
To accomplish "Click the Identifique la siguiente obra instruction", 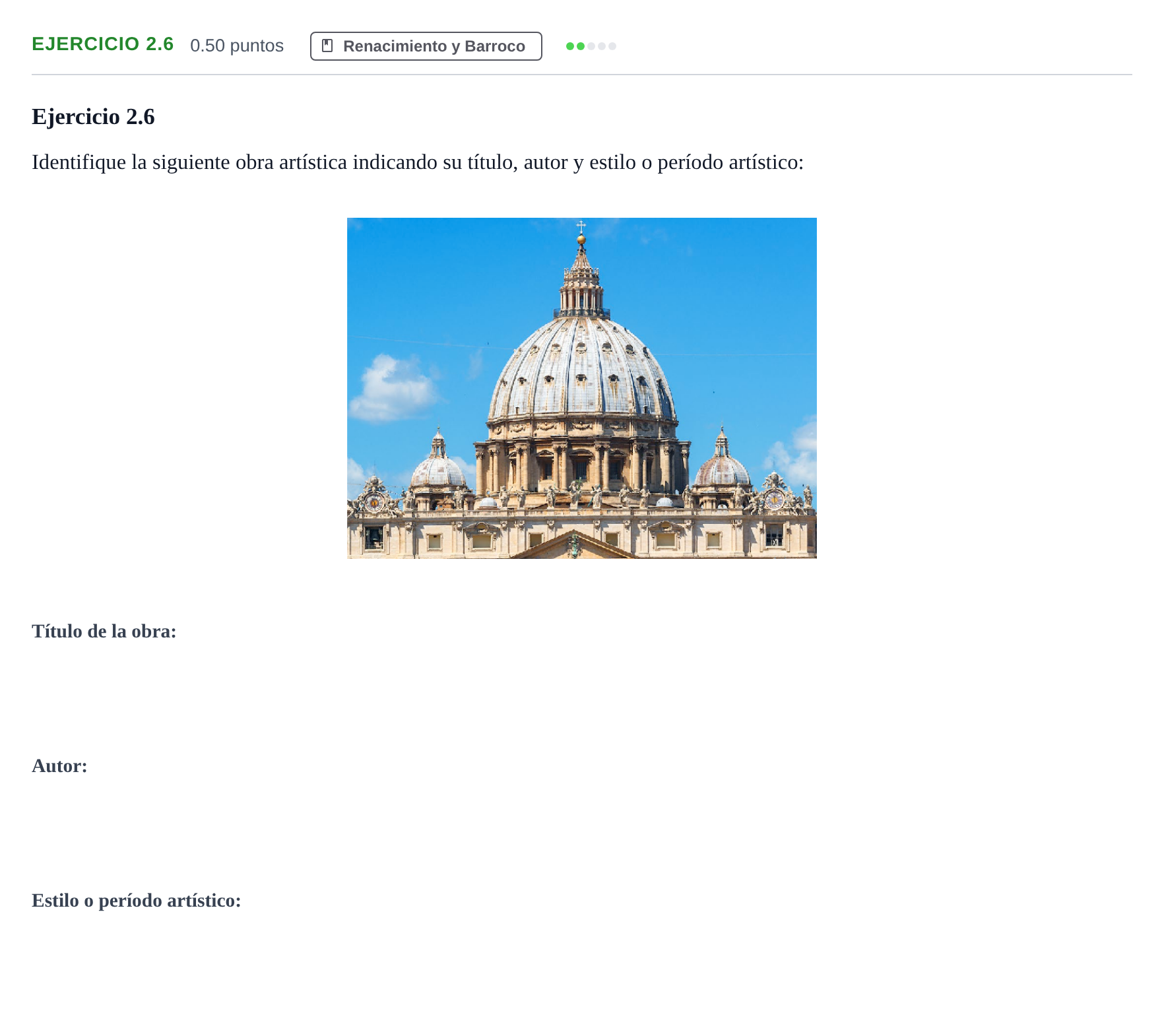I will [x=418, y=162].
